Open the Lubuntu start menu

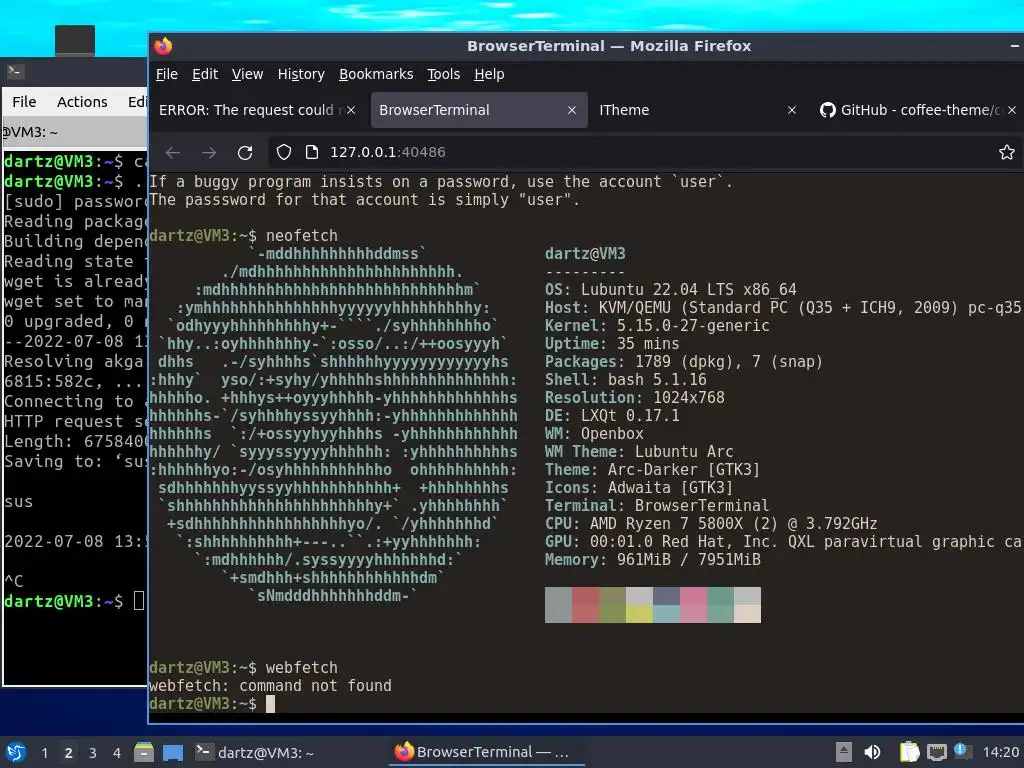click(x=16, y=752)
